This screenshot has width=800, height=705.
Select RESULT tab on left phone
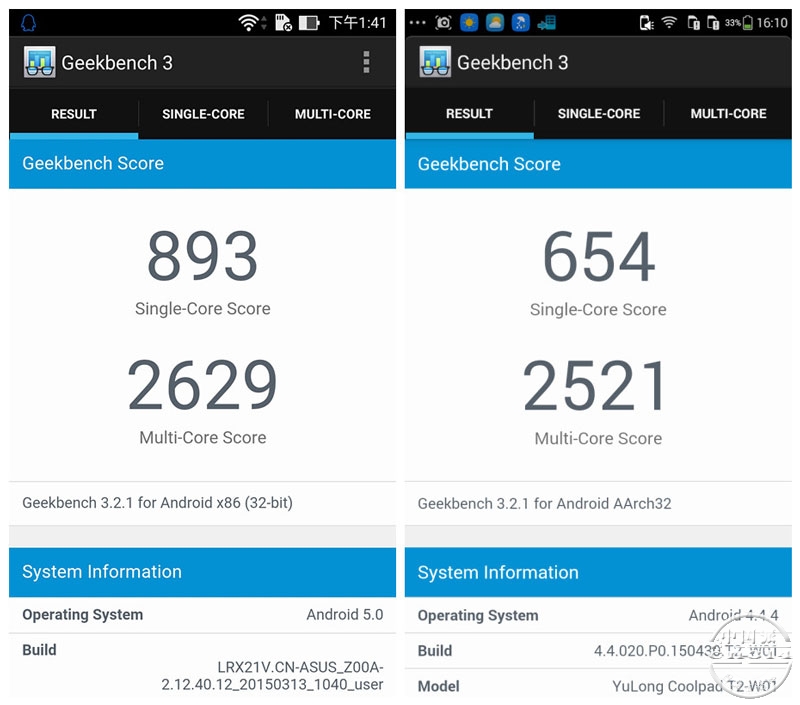[x=74, y=114]
